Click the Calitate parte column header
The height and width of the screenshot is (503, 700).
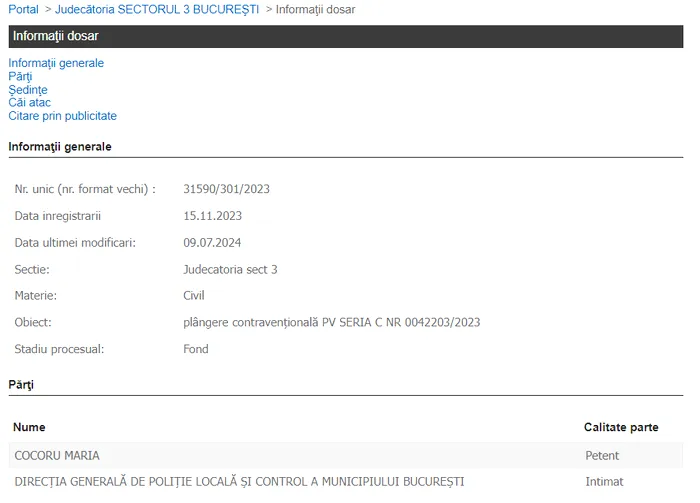click(621, 428)
